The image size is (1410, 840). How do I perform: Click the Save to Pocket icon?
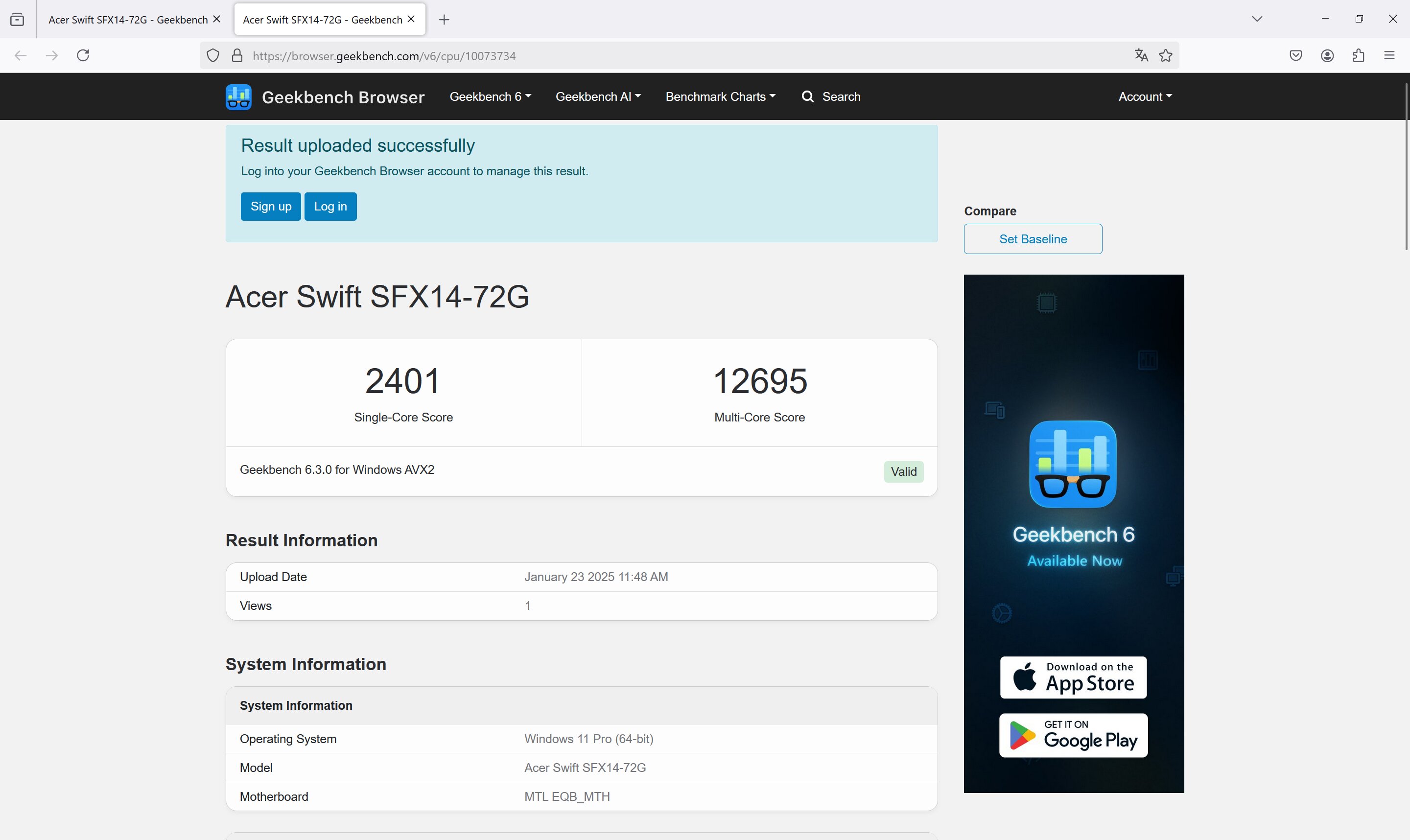pos(1296,55)
